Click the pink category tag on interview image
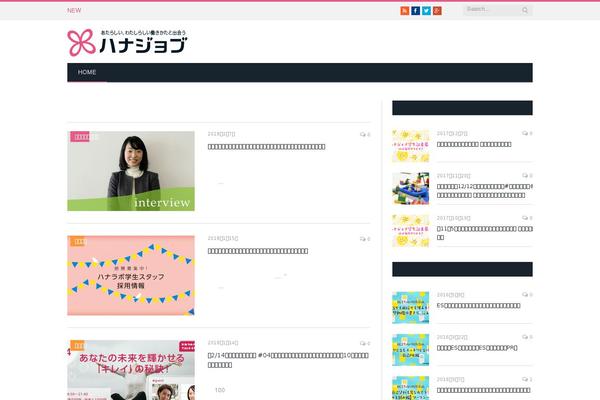This screenshot has height=400, width=600. (x=80, y=137)
